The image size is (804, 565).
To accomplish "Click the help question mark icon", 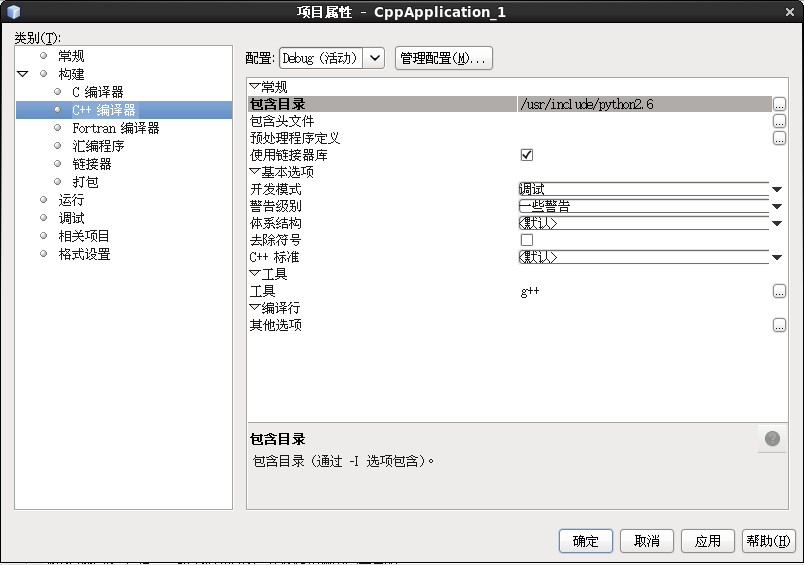I will 772,438.
